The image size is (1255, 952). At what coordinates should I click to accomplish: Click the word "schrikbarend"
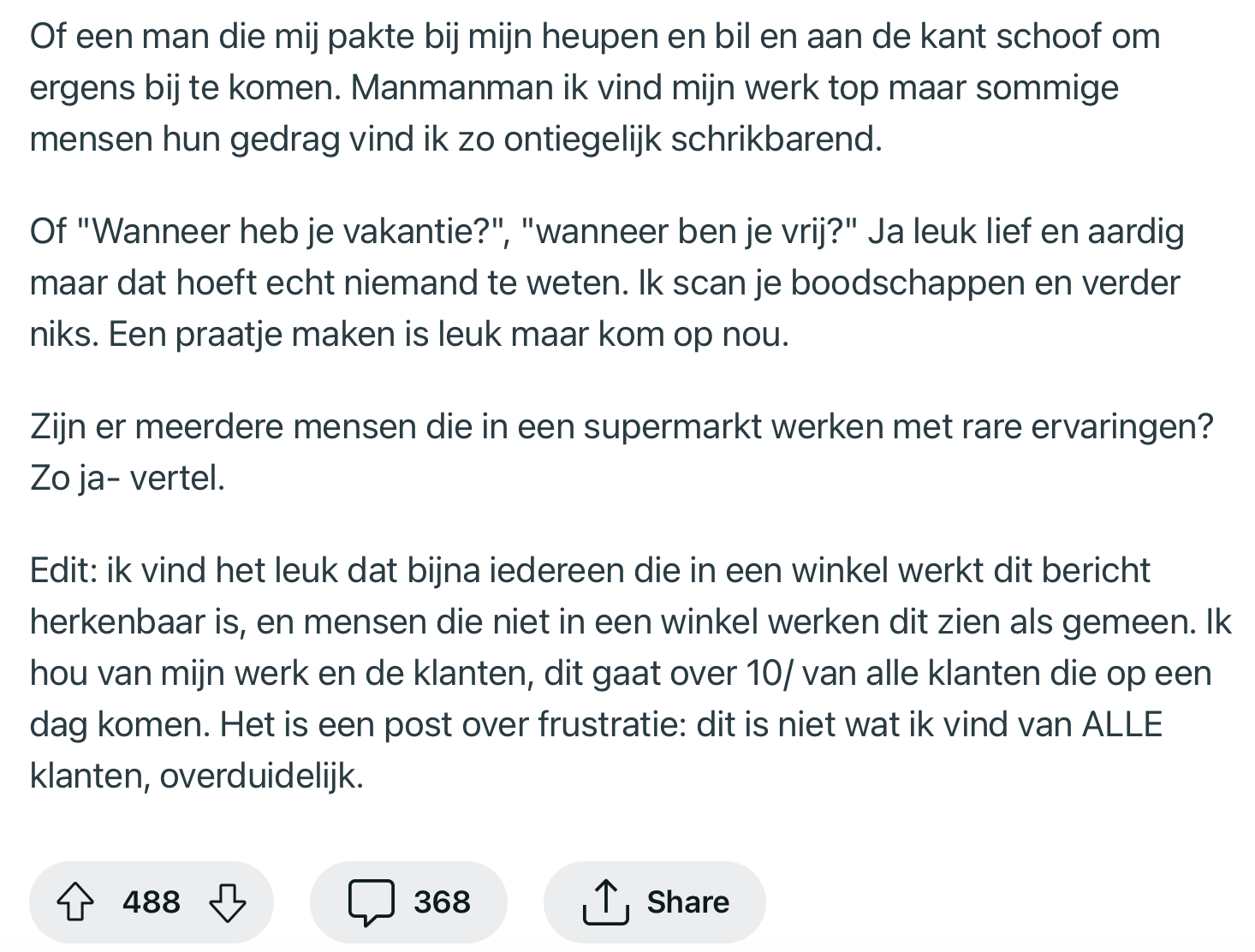click(773, 140)
